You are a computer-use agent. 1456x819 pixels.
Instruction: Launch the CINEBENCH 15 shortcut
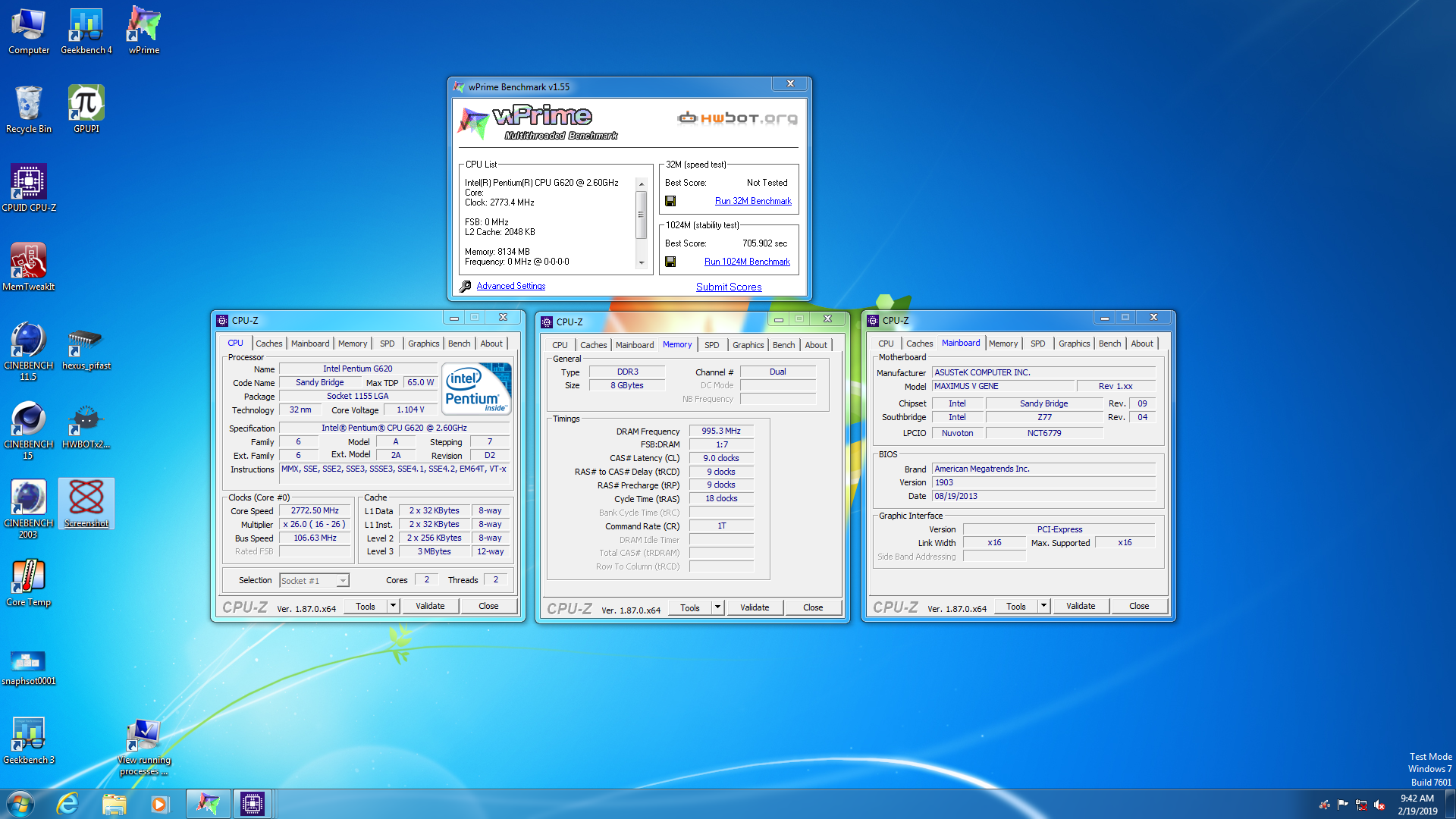(29, 430)
